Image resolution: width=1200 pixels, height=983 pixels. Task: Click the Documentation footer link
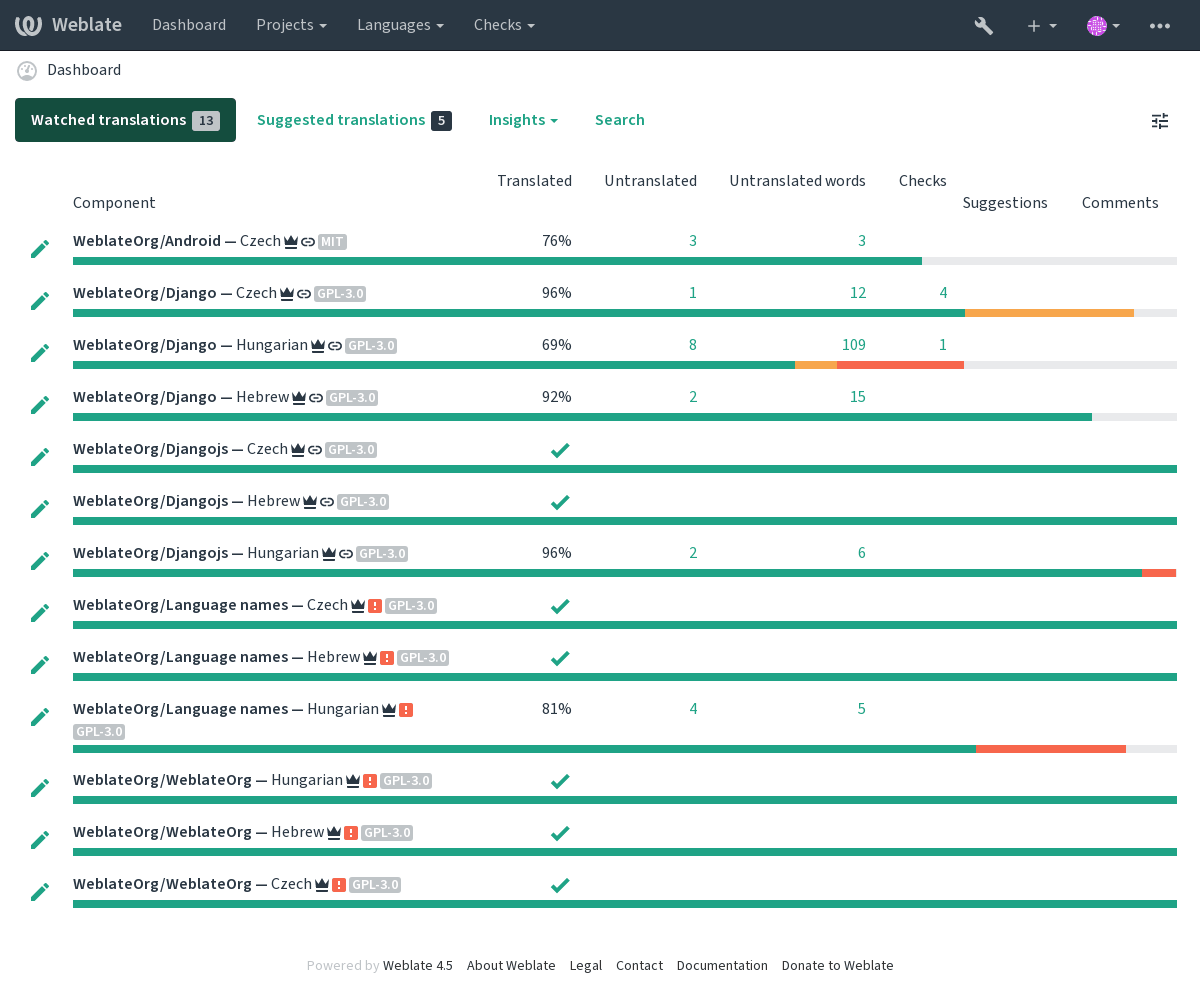pyautogui.click(x=722, y=966)
